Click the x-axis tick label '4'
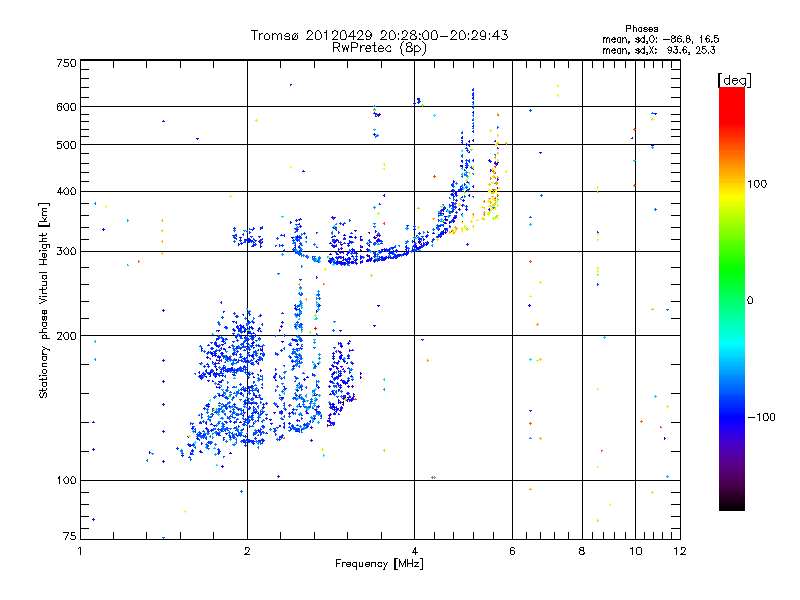Image resolution: width=800 pixels, height=600 pixels. point(414,551)
